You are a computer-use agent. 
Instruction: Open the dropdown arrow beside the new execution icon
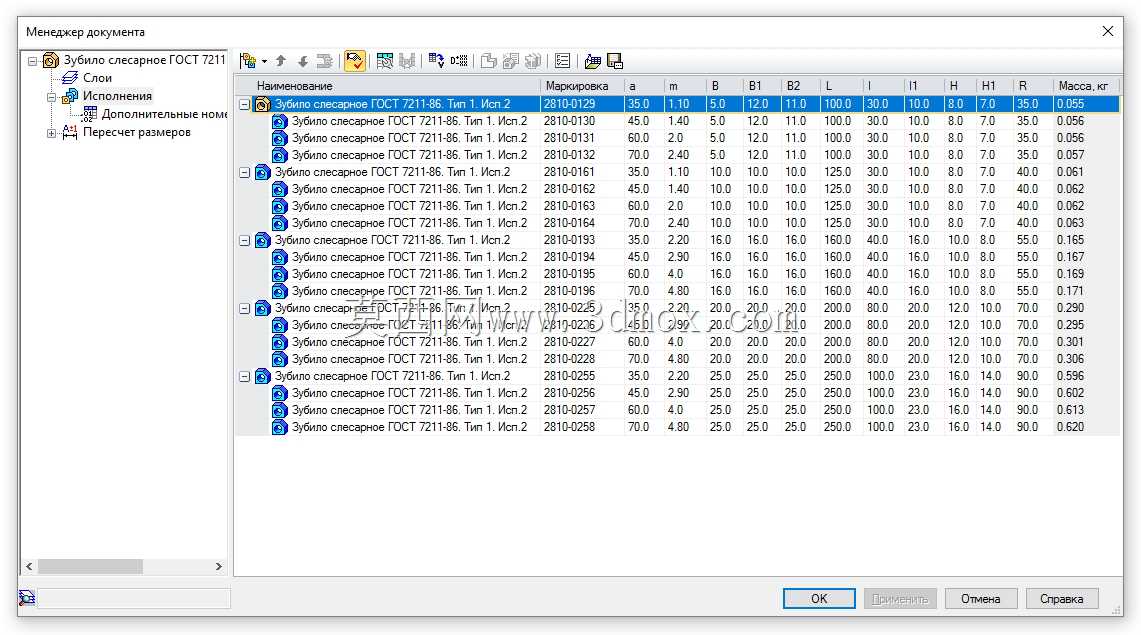coord(264,62)
